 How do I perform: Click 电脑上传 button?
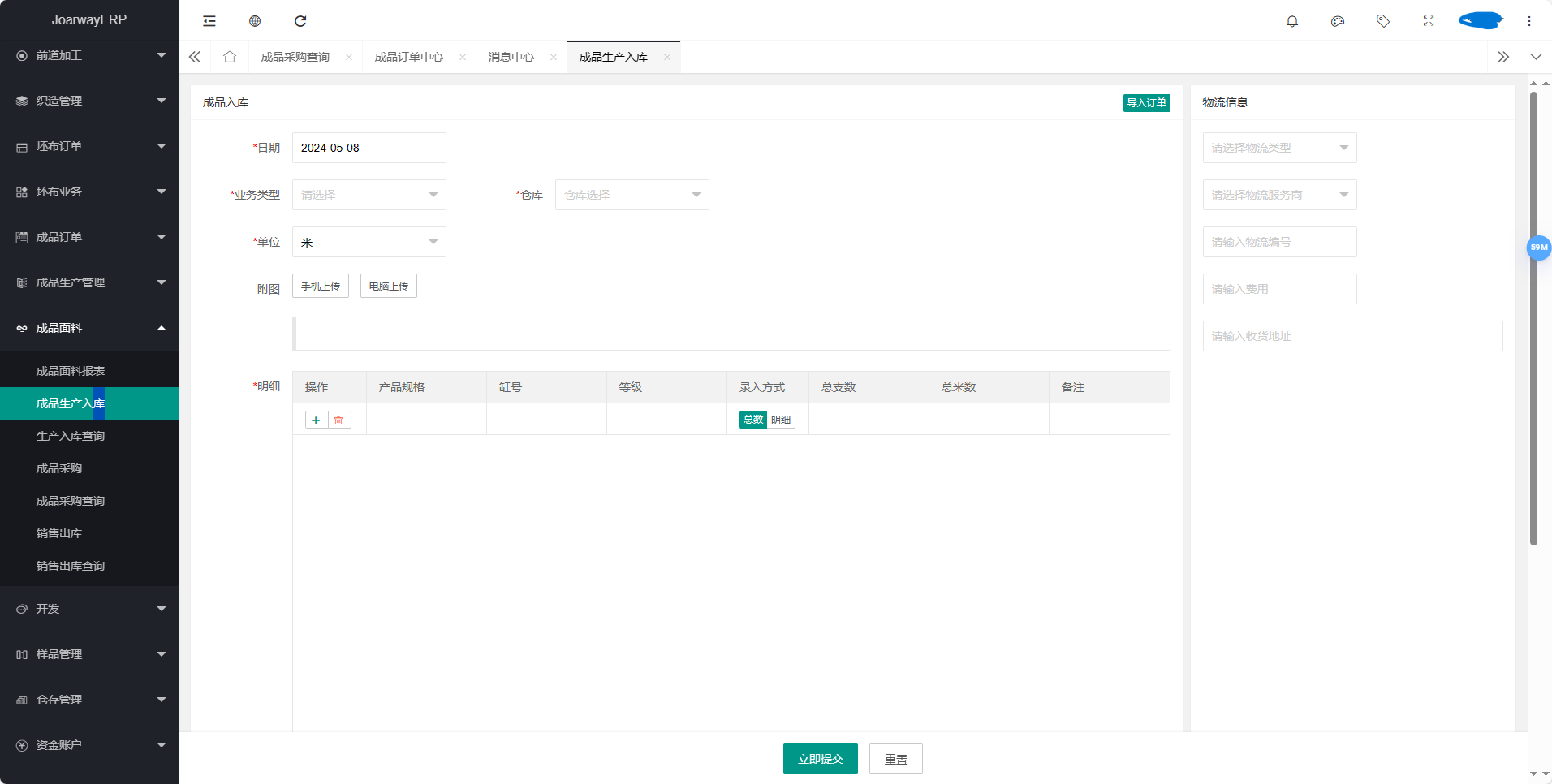point(389,286)
